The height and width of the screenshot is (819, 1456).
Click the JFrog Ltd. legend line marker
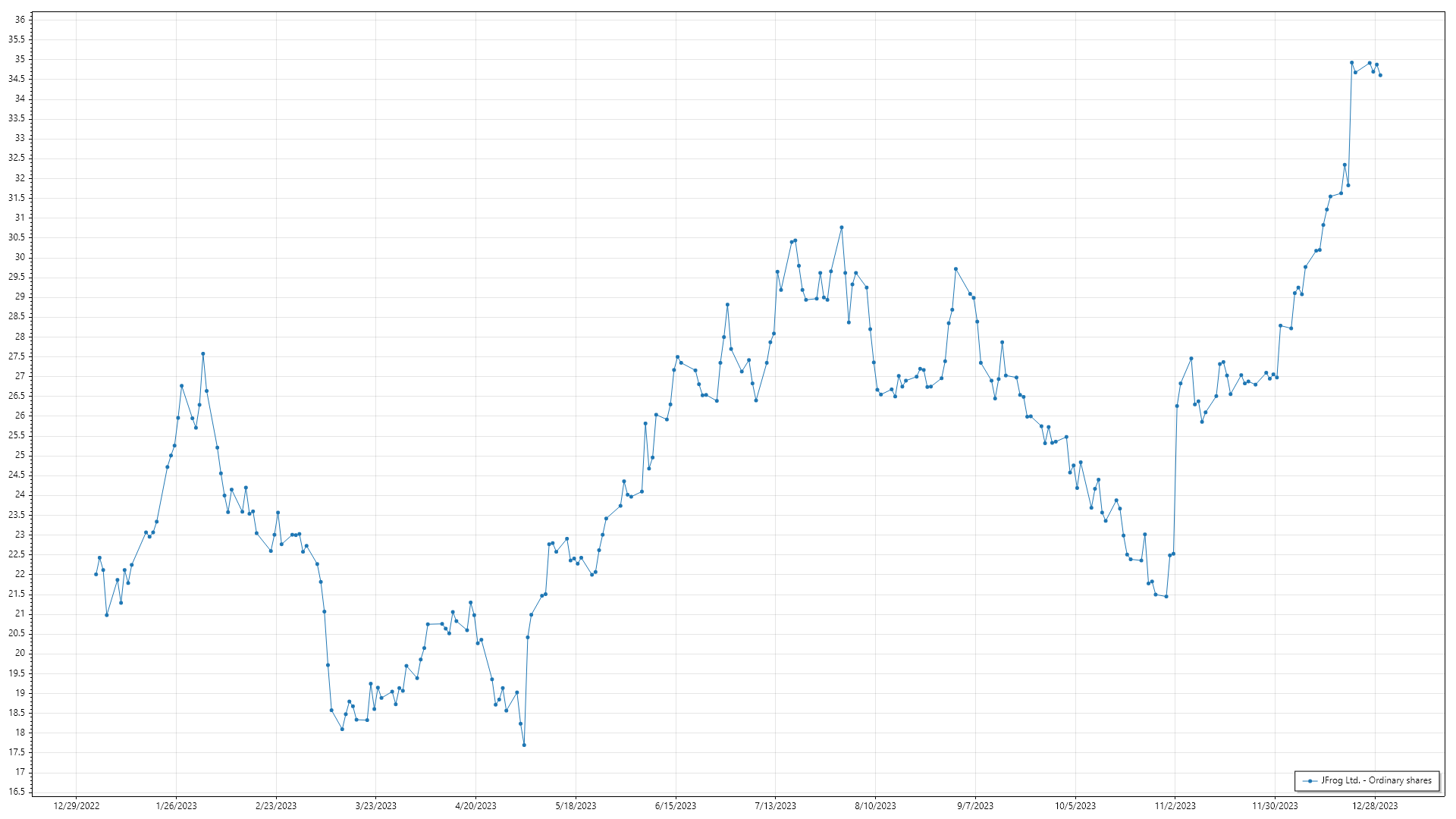tap(1310, 781)
